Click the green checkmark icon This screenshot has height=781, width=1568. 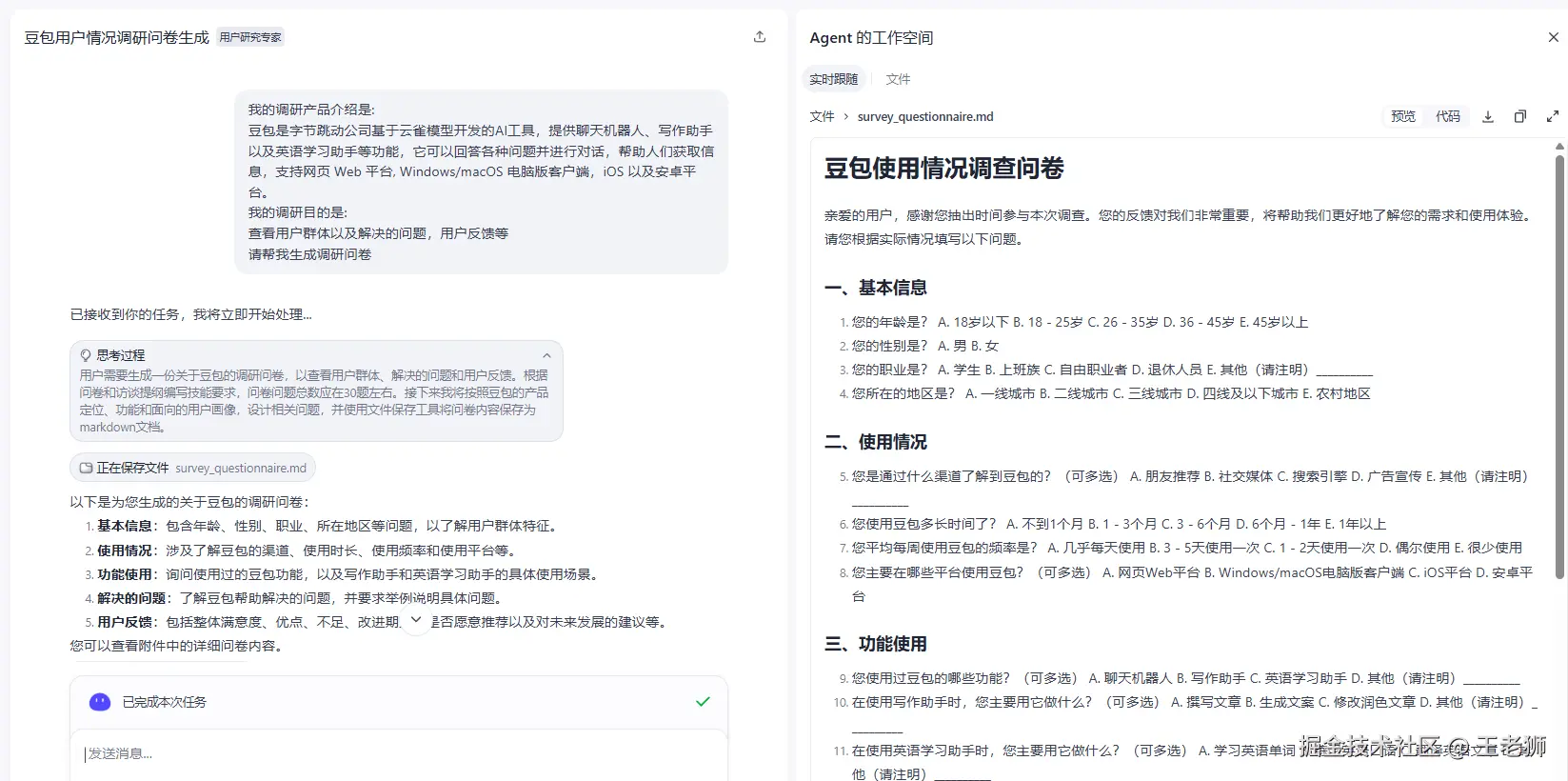703,702
